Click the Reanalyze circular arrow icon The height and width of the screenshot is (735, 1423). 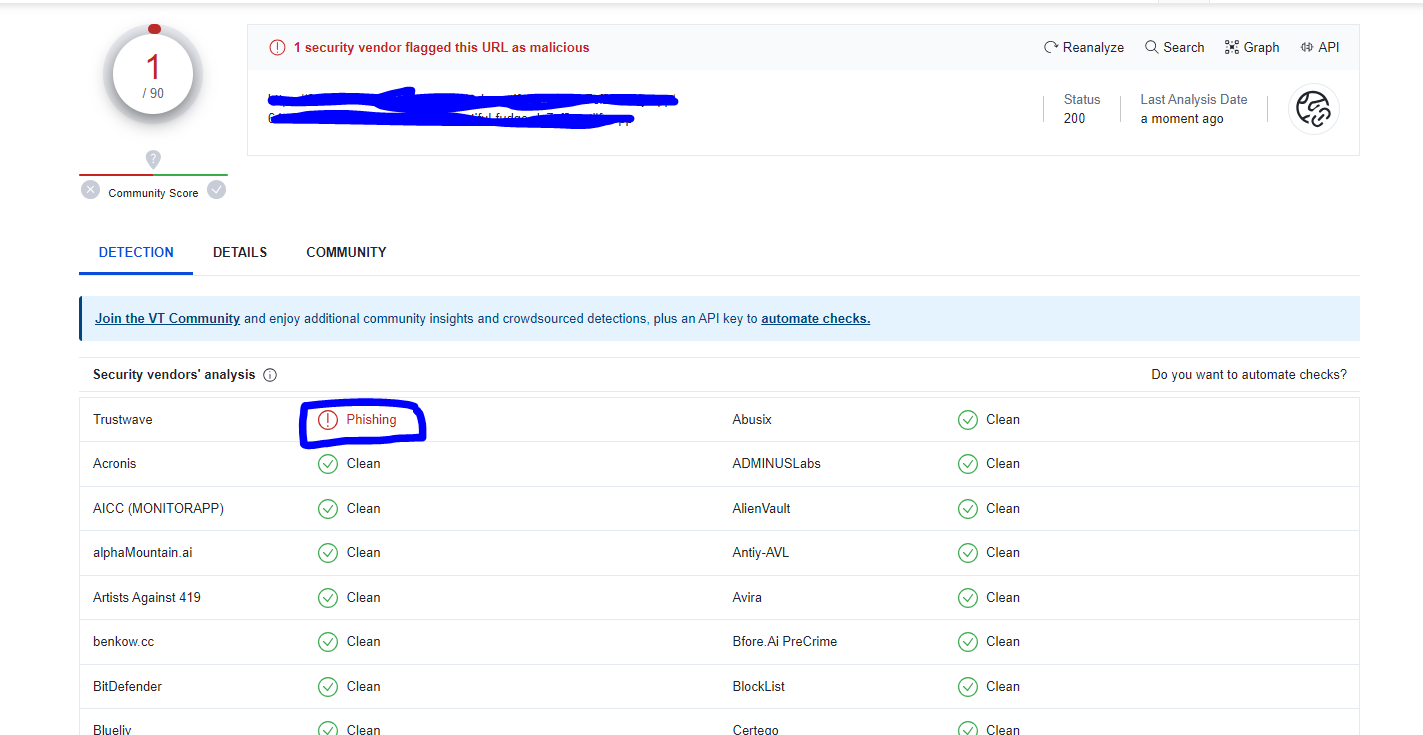coord(1051,47)
